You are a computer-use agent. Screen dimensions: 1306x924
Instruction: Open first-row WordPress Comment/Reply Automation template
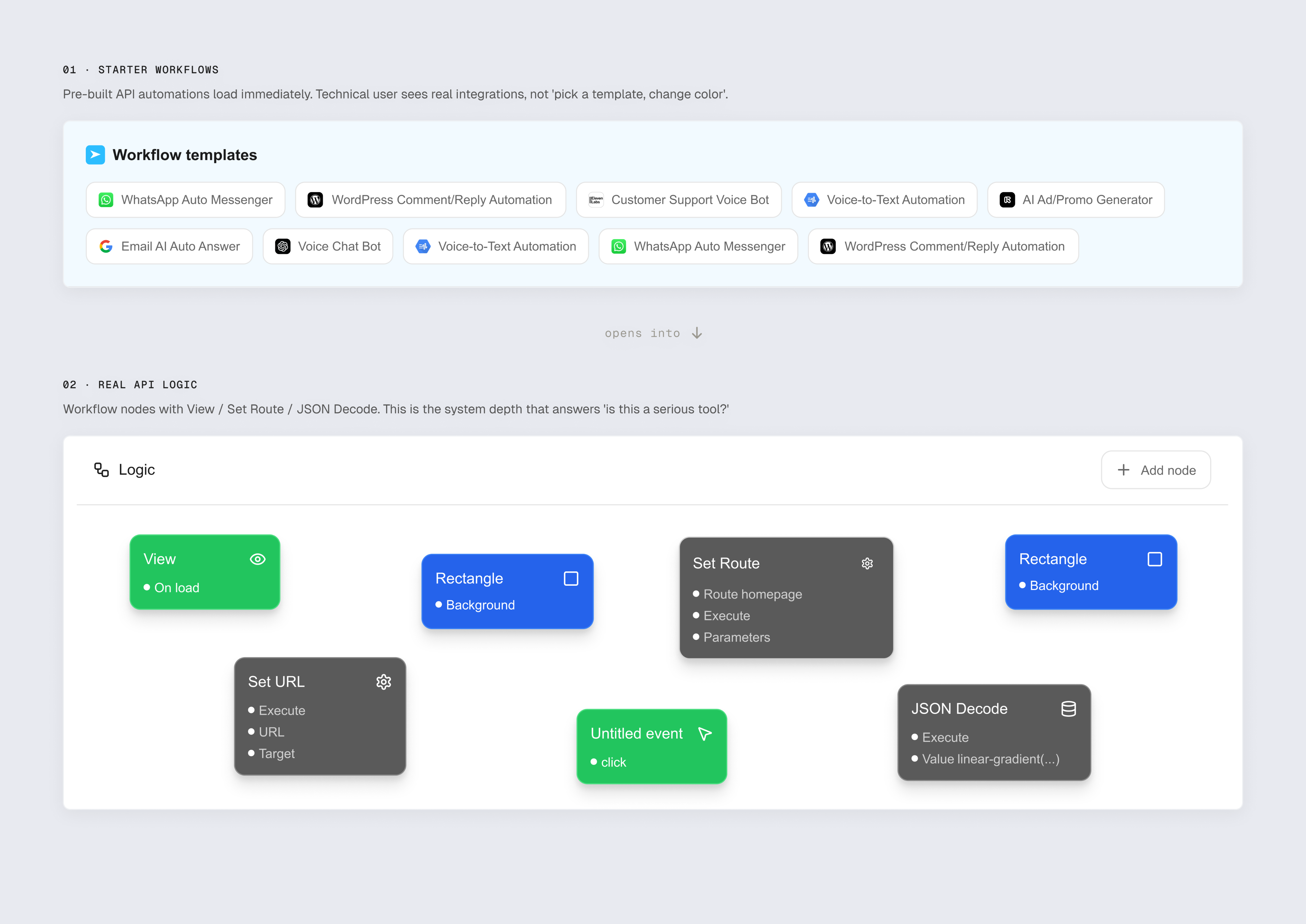(430, 200)
